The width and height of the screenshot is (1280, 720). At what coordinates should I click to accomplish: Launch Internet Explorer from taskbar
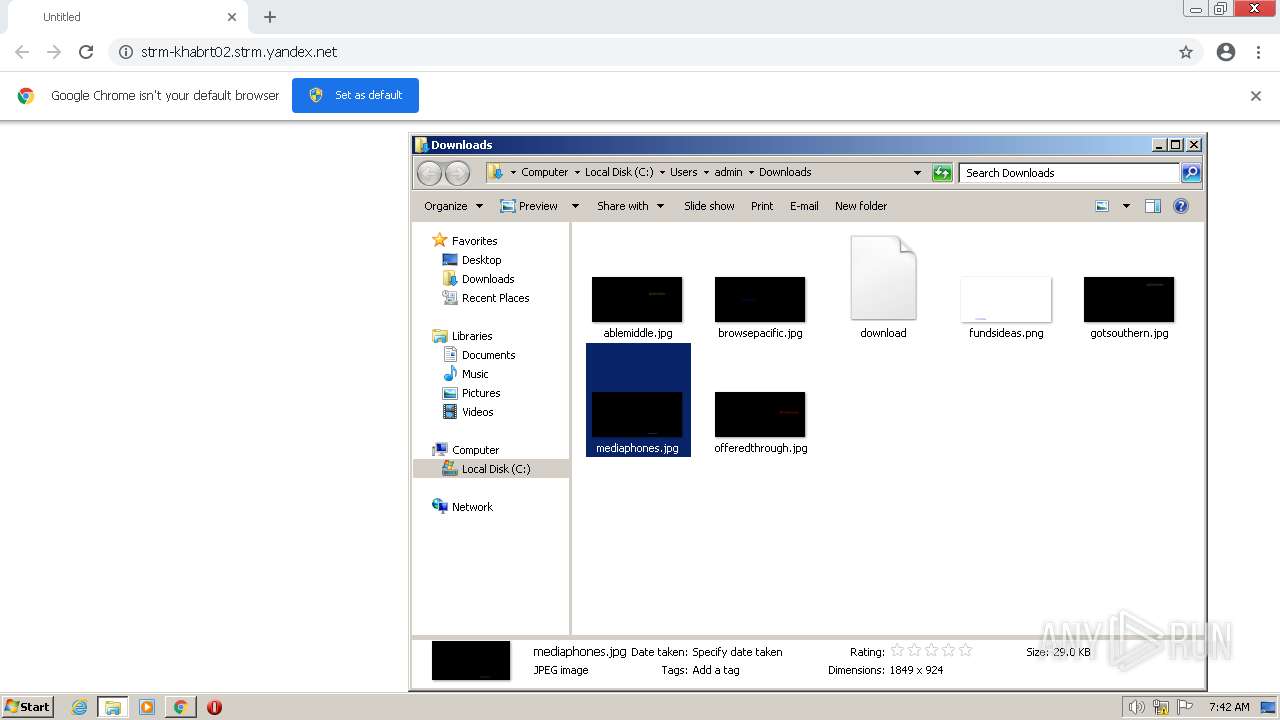pyautogui.click(x=79, y=707)
